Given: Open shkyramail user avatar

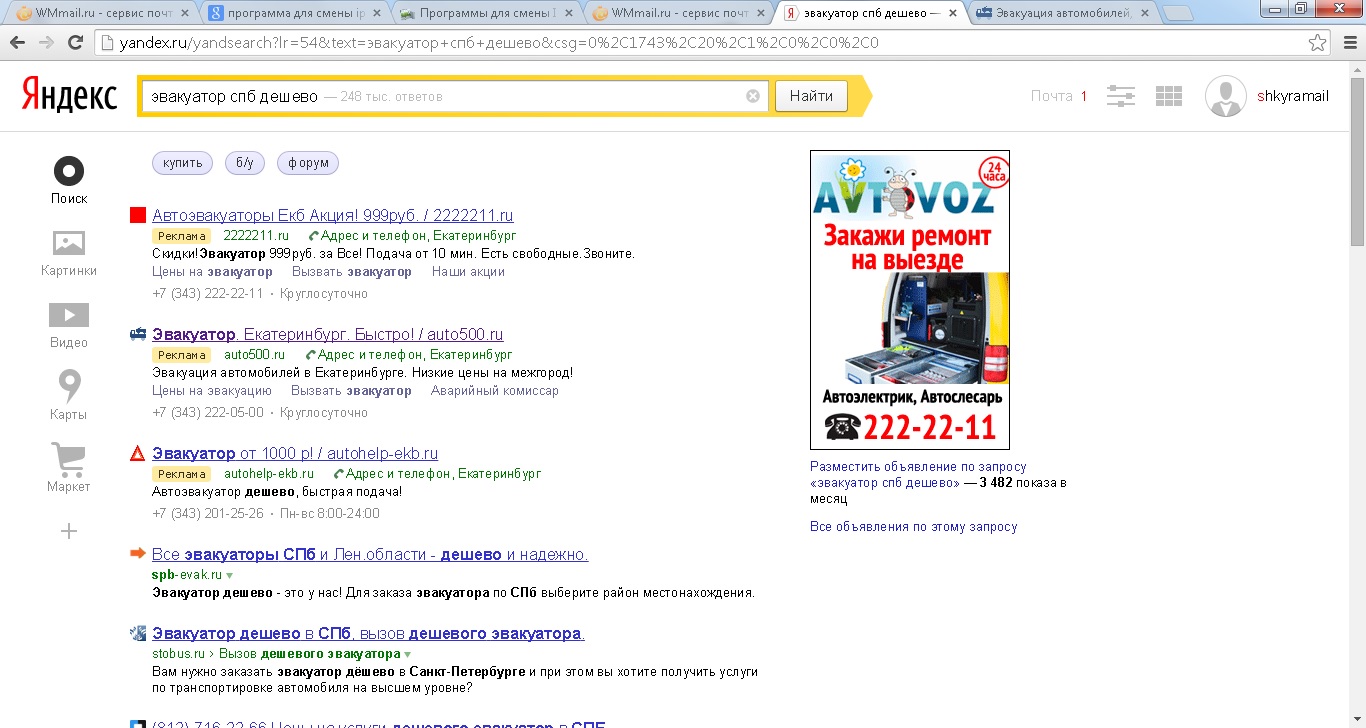Looking at the screenshot, I should click(x=1225, y=96).
